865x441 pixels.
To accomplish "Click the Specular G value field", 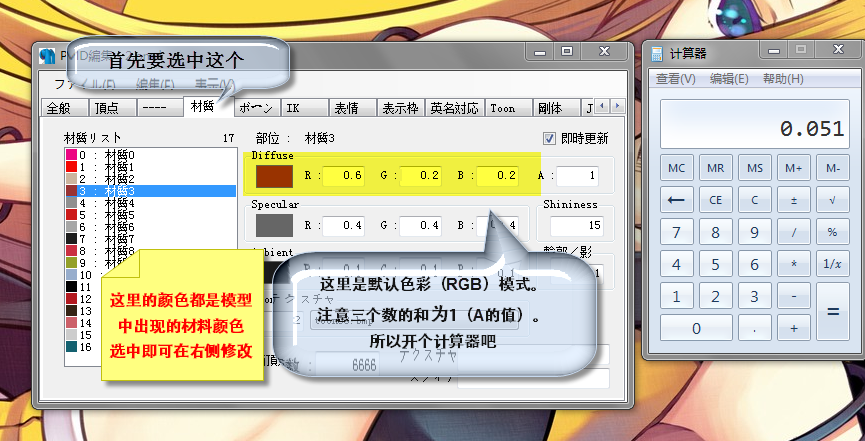I will 420,225.
